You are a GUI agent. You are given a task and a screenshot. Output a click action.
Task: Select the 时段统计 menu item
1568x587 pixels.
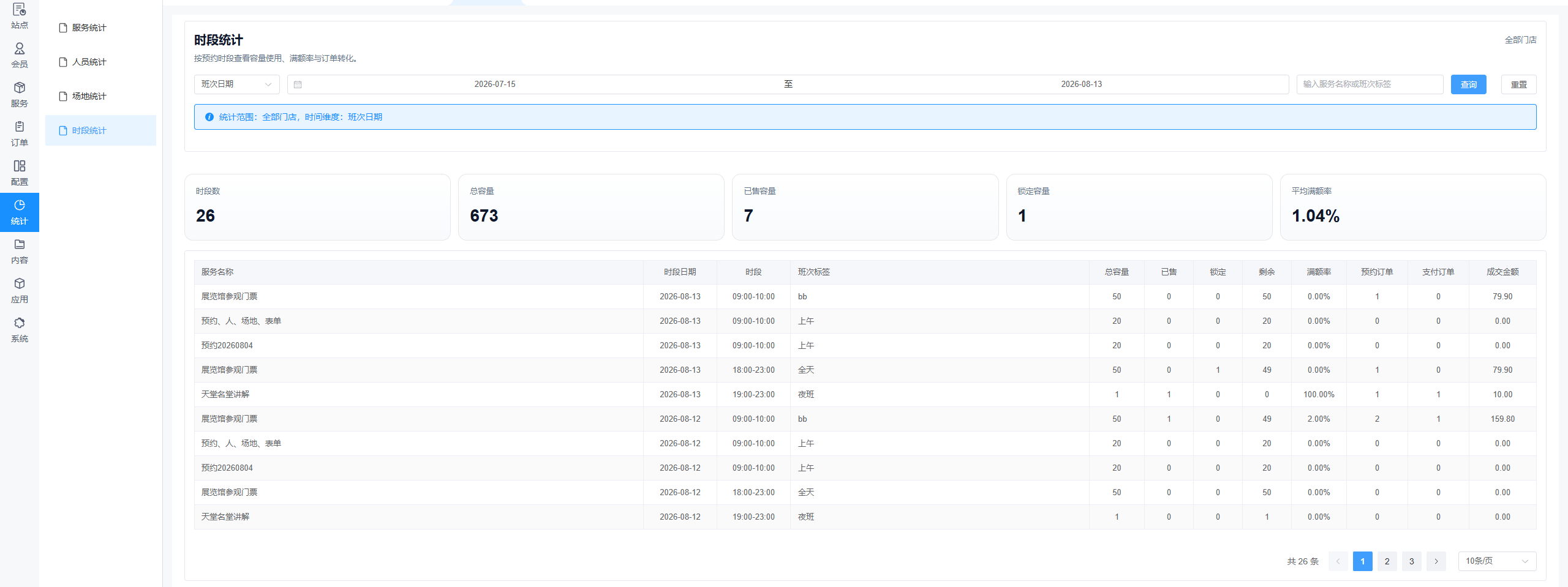(x=100, y=130)
